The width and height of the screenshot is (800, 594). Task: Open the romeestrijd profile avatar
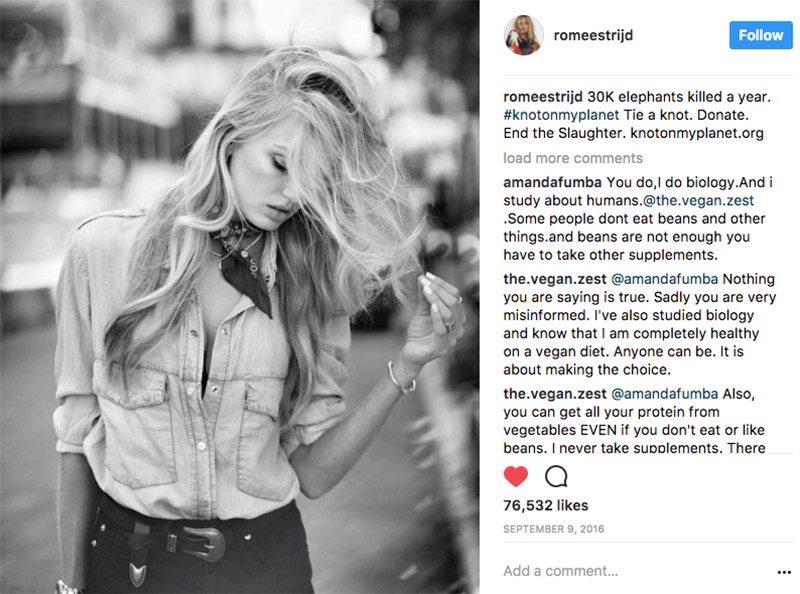click(x=523, y=35)
